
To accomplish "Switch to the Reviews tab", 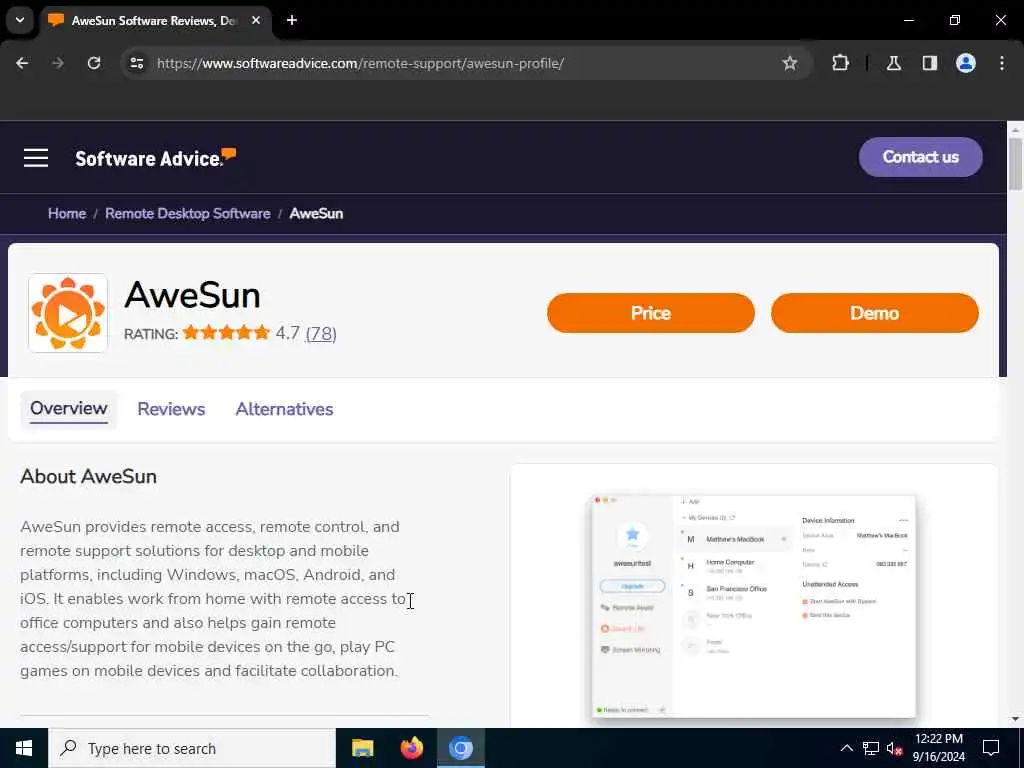I will point(171,409).
